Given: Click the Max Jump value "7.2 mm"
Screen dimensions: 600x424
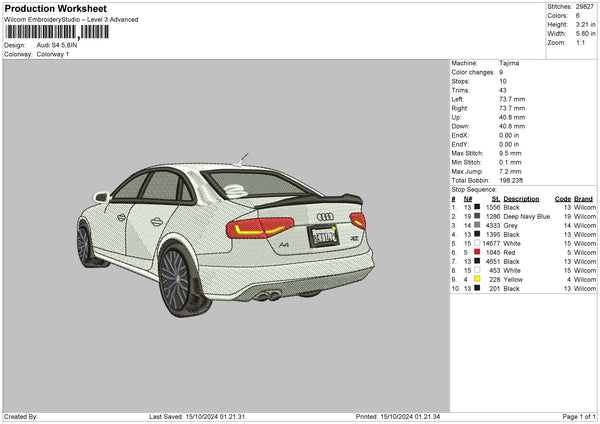Looking at the screenshot, I should point(510,171).
